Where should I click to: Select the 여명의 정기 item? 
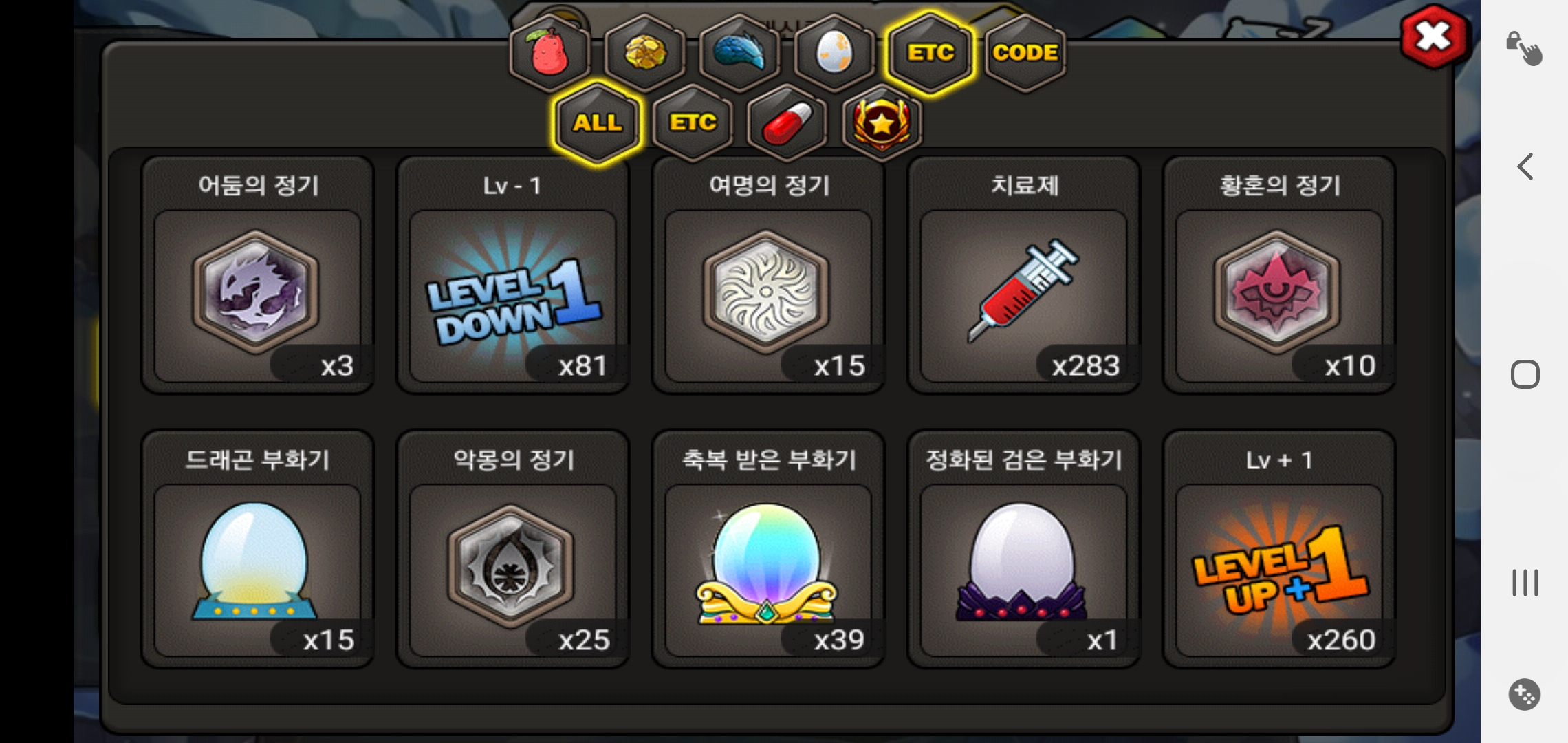[x=768, y=275]
